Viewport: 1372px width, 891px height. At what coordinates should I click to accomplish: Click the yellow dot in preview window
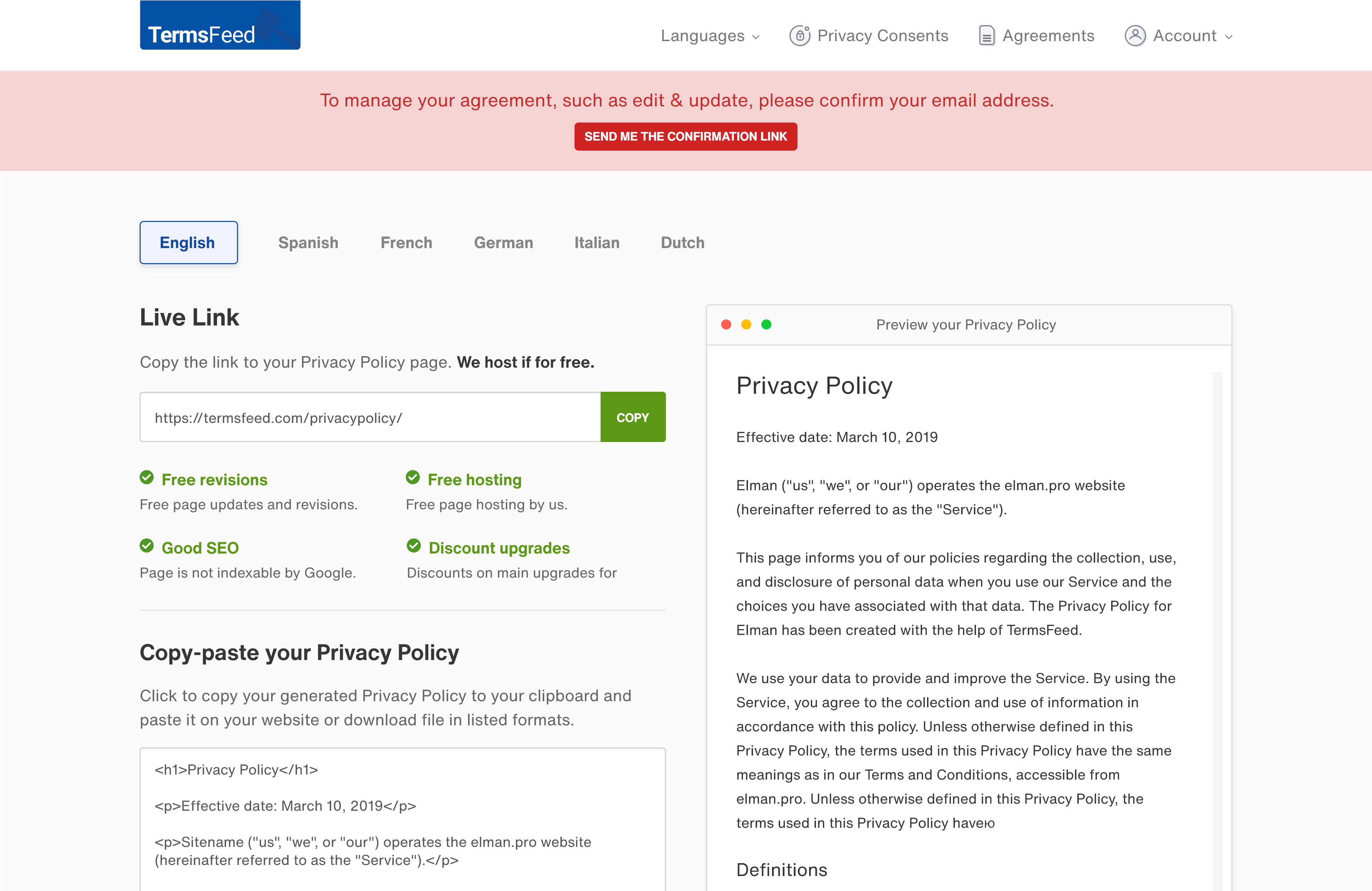click(746, 325)
